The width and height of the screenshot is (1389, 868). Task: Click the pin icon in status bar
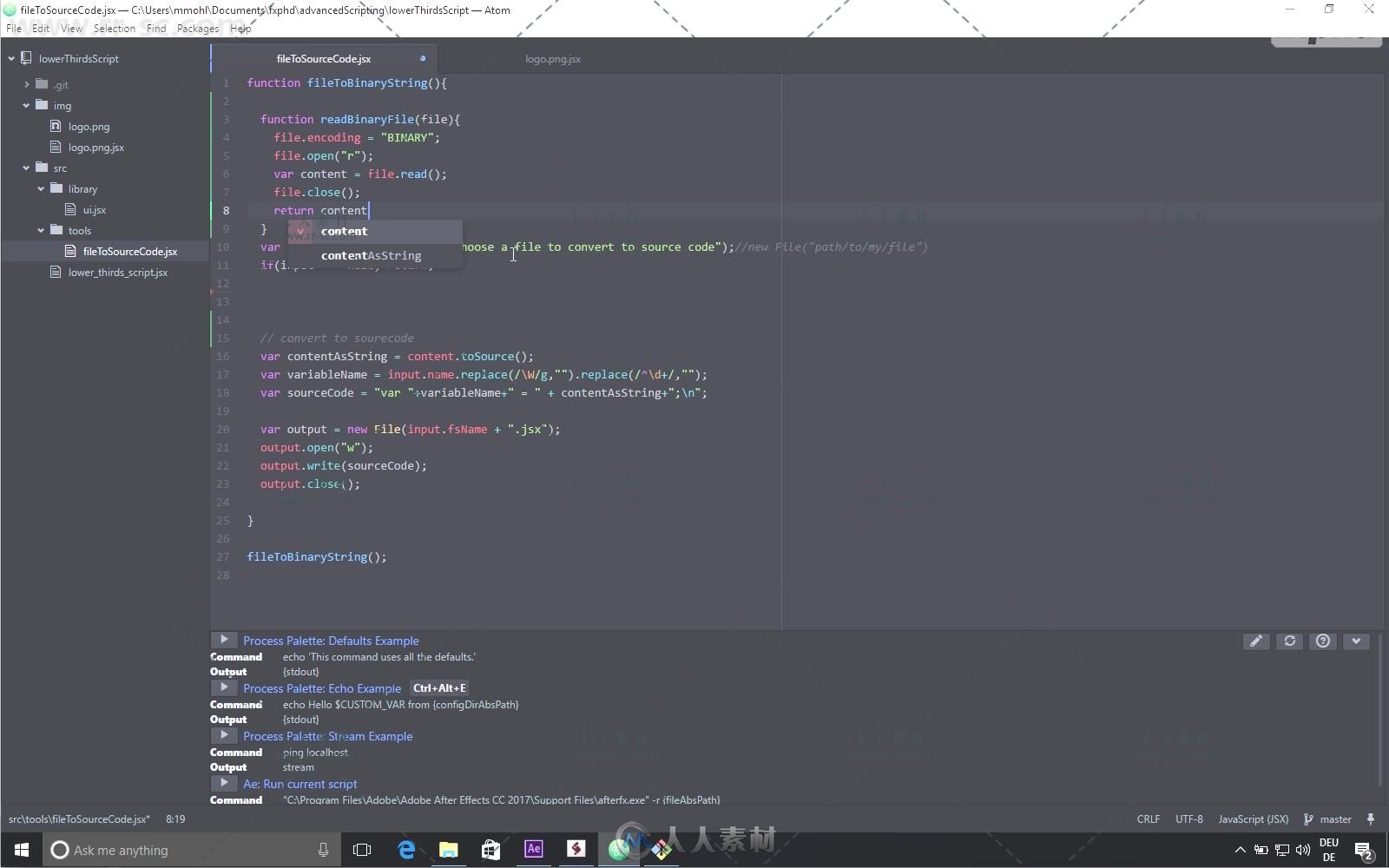1371,819
